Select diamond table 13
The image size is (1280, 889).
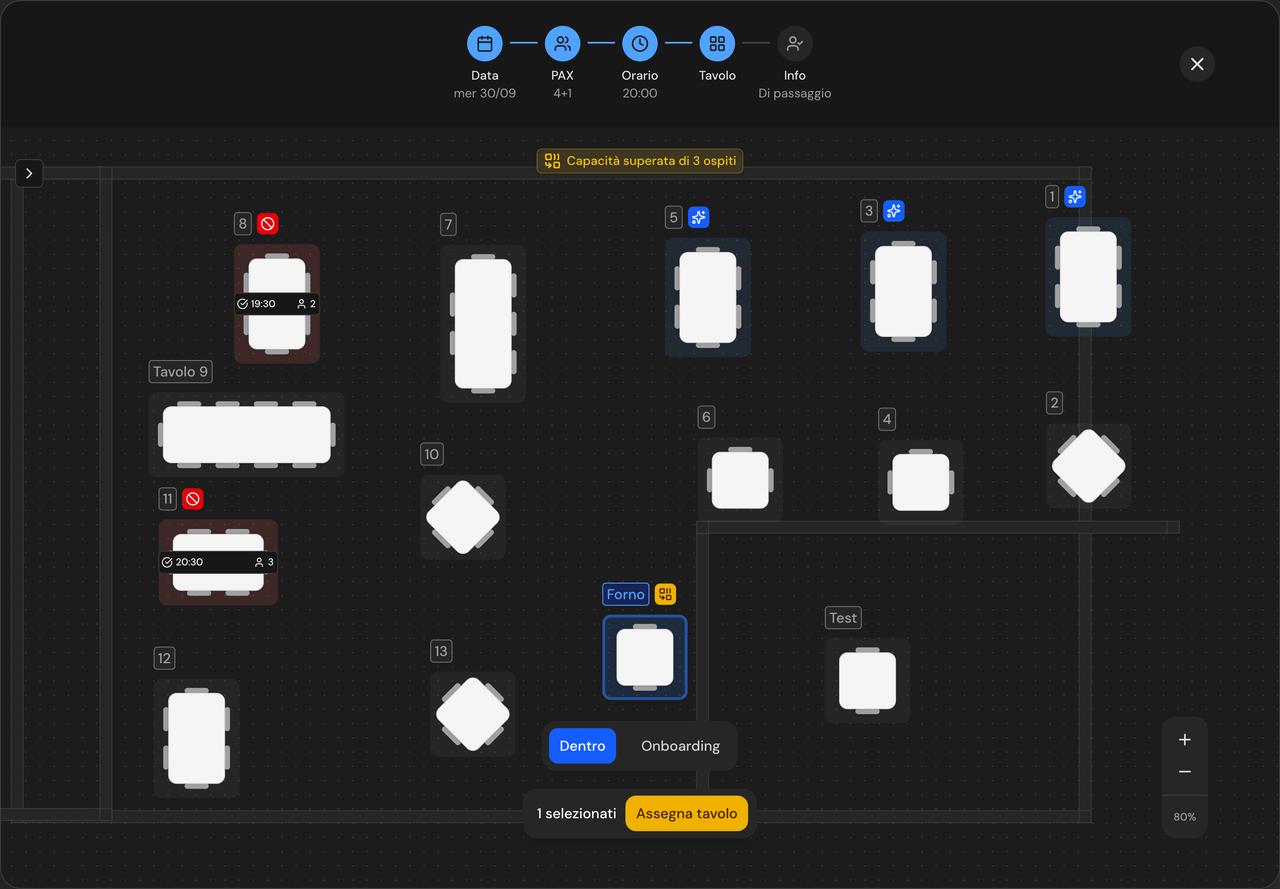pos(473,714)
